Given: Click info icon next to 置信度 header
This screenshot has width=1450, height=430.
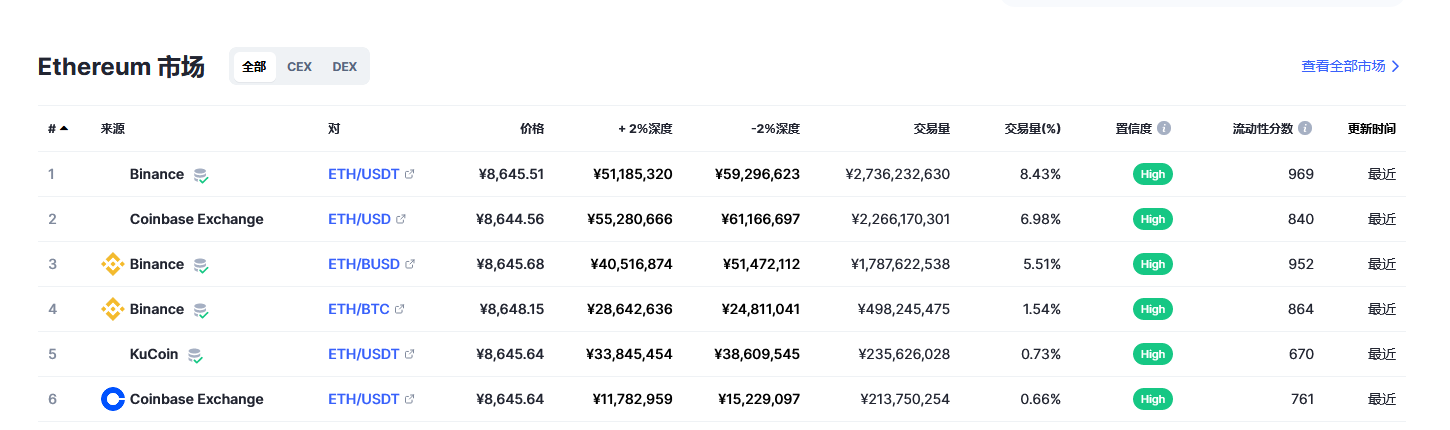Looking at the screenshot, I should [x=1164, y=129].
